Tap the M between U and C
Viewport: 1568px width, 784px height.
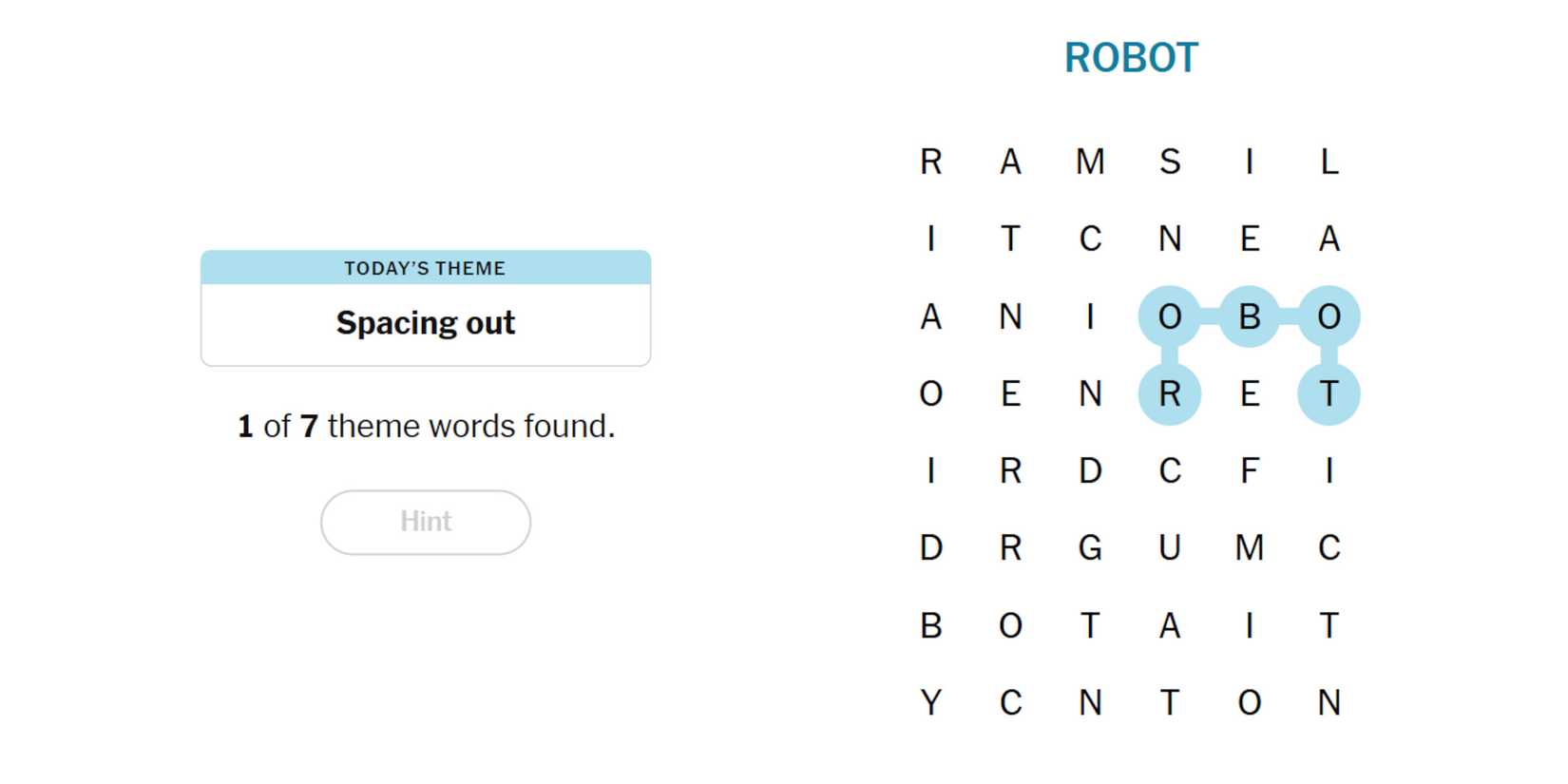click(1249, 548)
